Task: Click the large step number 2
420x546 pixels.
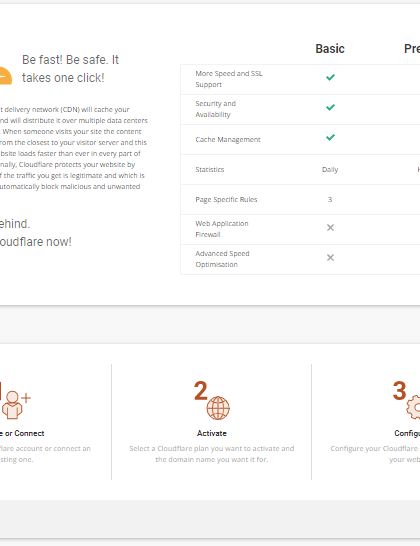Action: (x=201, y=391)
